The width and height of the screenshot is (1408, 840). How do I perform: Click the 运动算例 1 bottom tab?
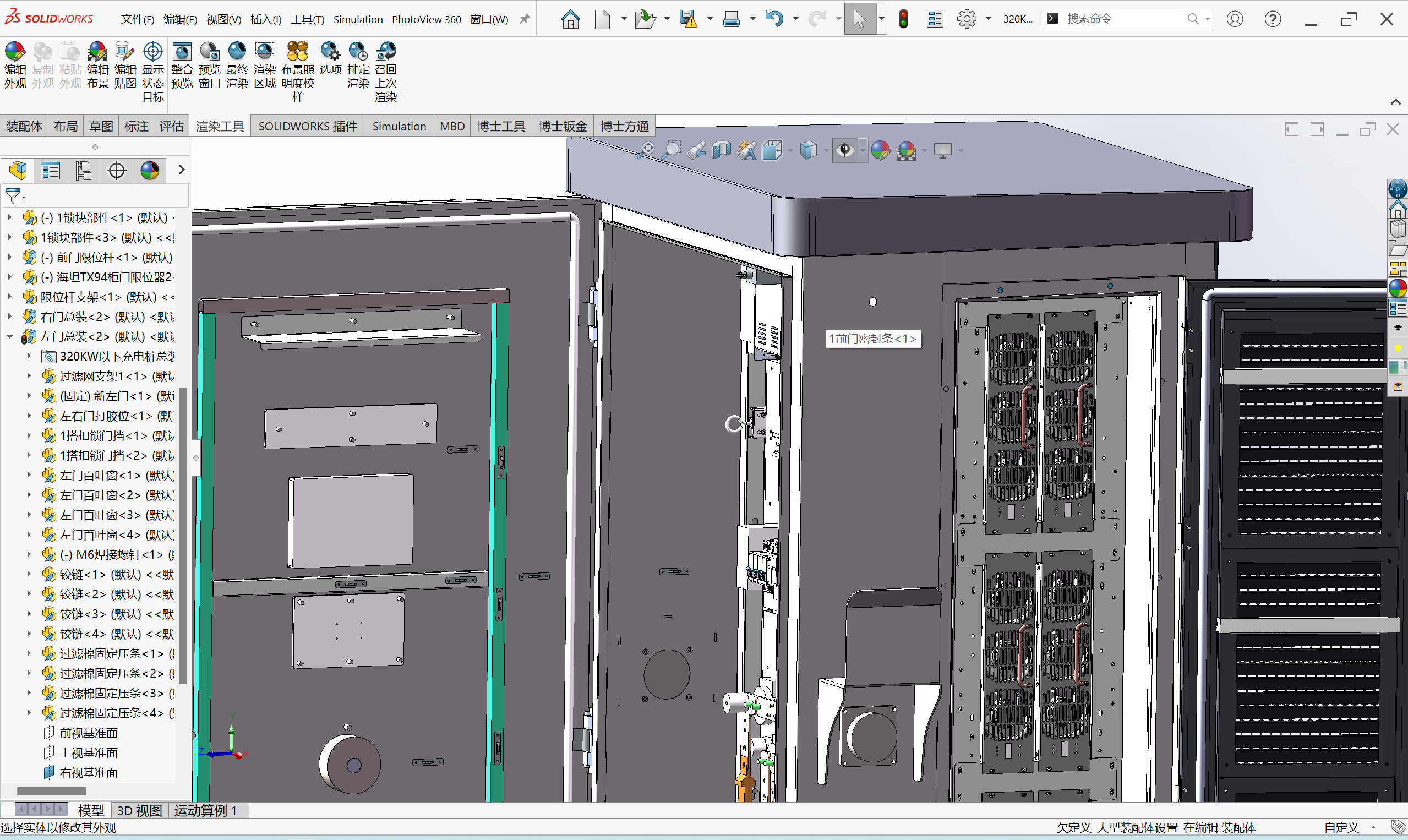[x=205, y=811]
